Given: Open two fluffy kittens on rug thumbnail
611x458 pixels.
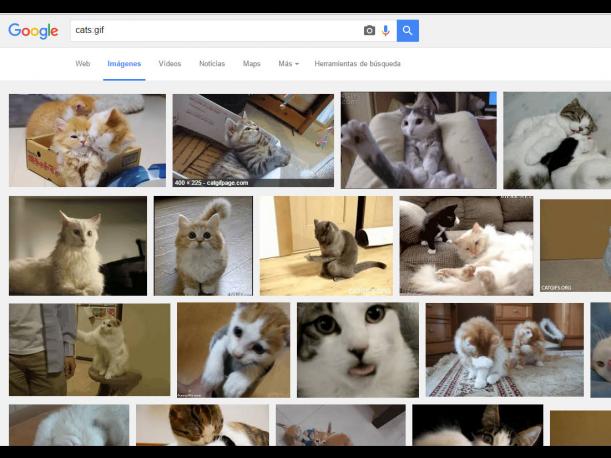Looking at the screenshot, I should (505, 350).
